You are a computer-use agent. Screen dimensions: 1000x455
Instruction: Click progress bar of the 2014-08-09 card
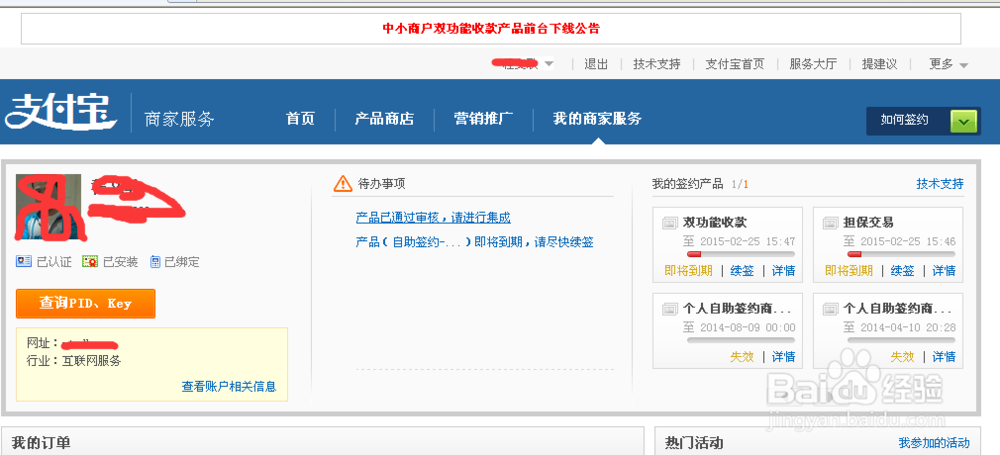coord(741,340)
